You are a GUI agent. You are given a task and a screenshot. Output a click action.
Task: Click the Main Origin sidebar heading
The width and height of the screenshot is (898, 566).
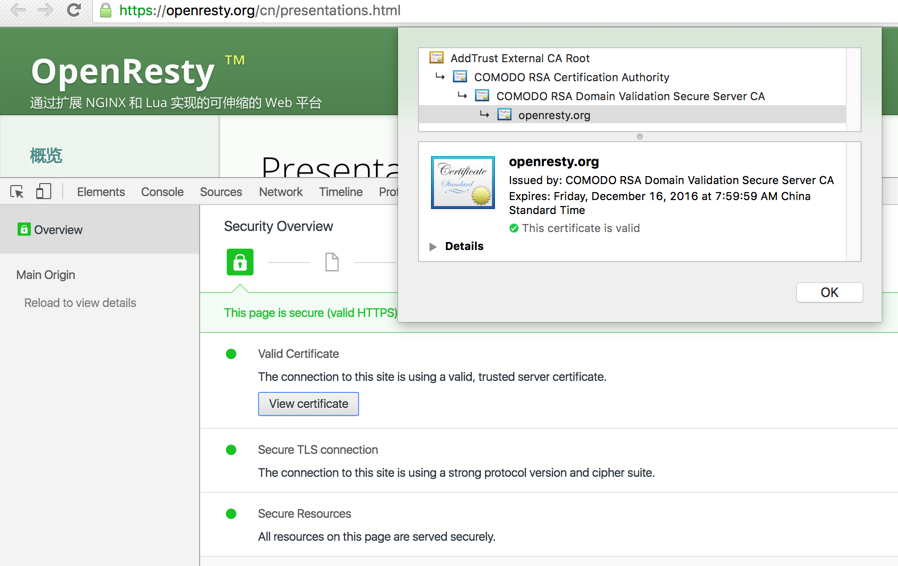46,275
